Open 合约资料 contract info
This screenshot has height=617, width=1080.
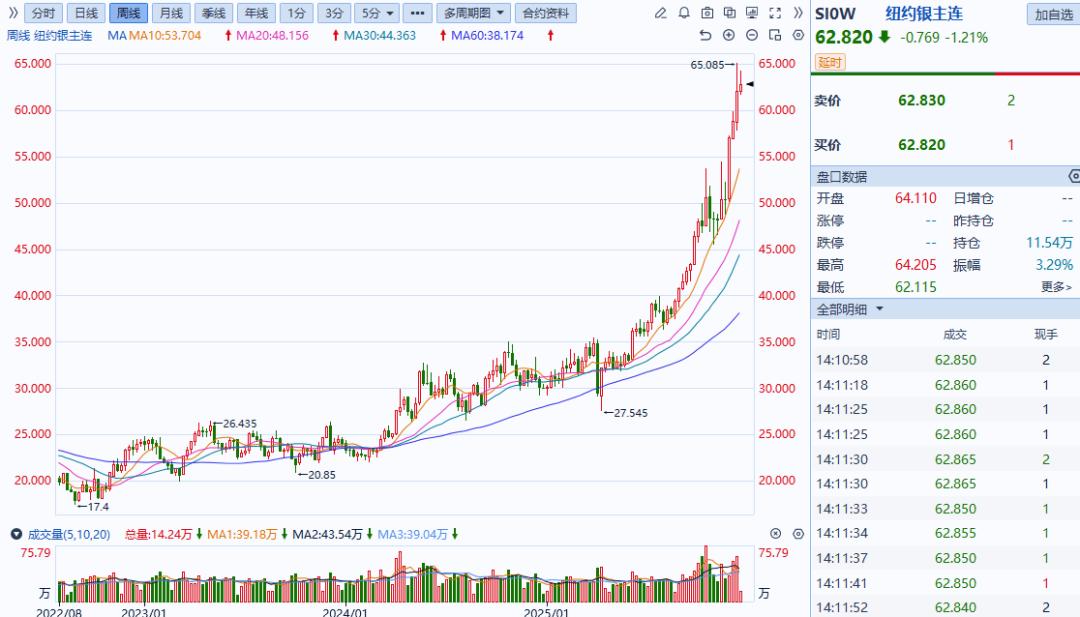pos(546,13)
